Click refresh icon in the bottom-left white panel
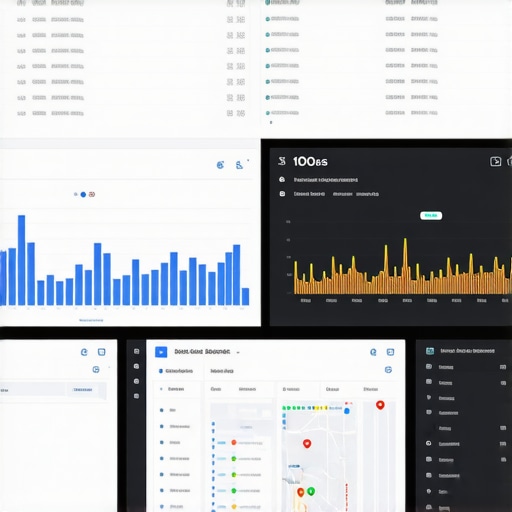The width and height of the screenshot is (512, 512). (x=84, y=352)
